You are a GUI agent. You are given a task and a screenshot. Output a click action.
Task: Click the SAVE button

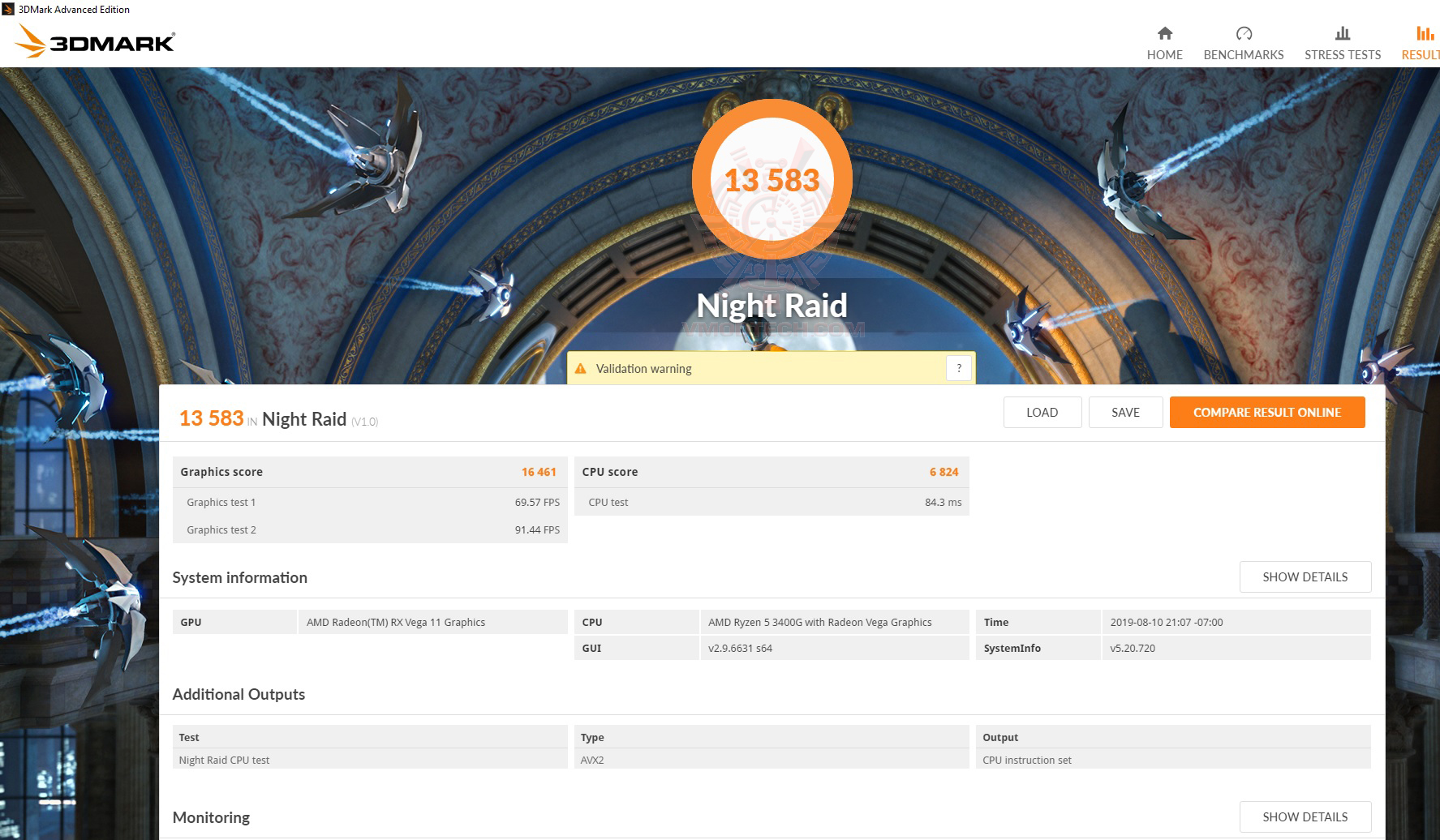point(1125,412)
